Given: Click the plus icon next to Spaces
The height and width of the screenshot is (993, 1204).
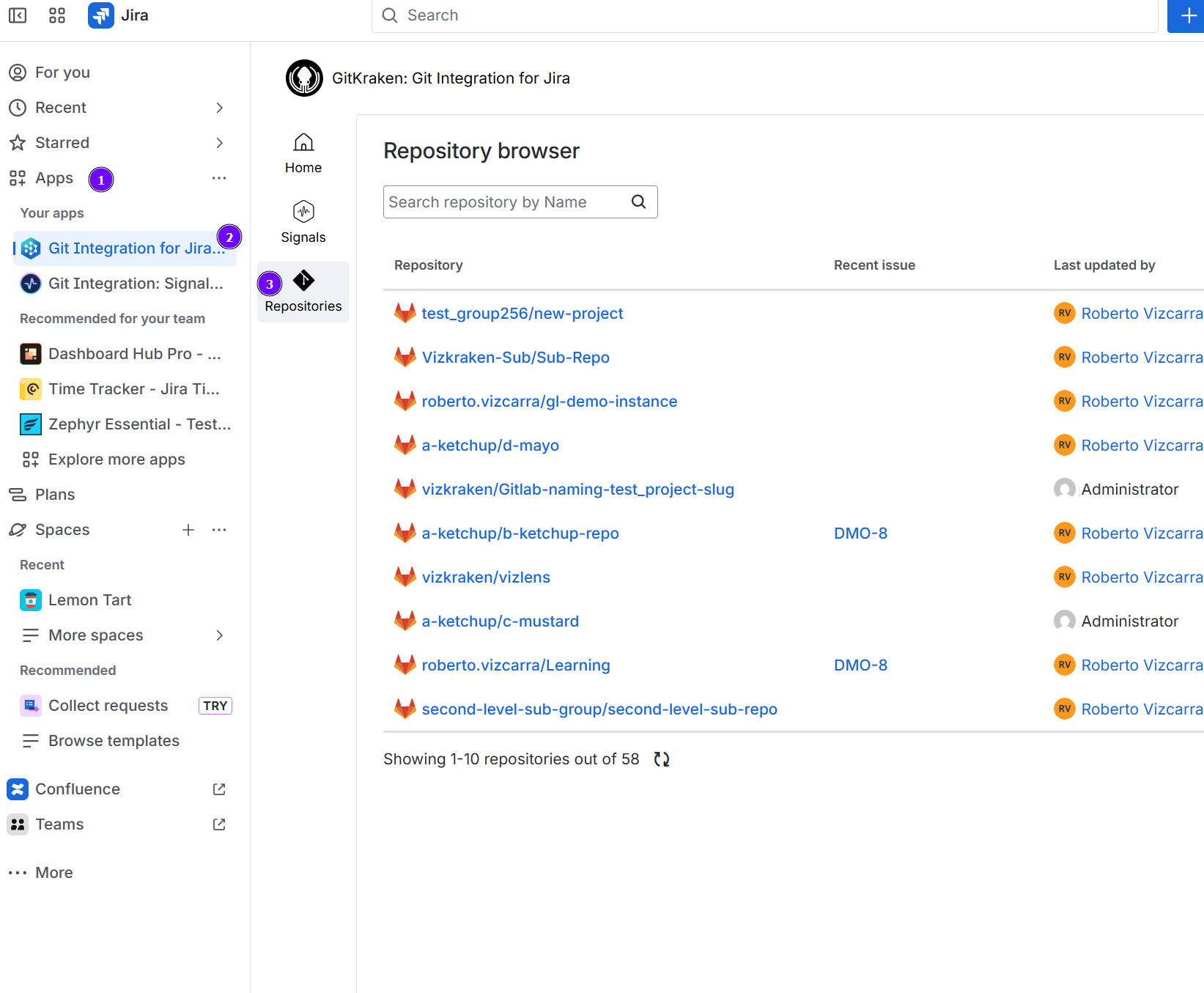Looking at the screenshot, I should pos(188,530).
